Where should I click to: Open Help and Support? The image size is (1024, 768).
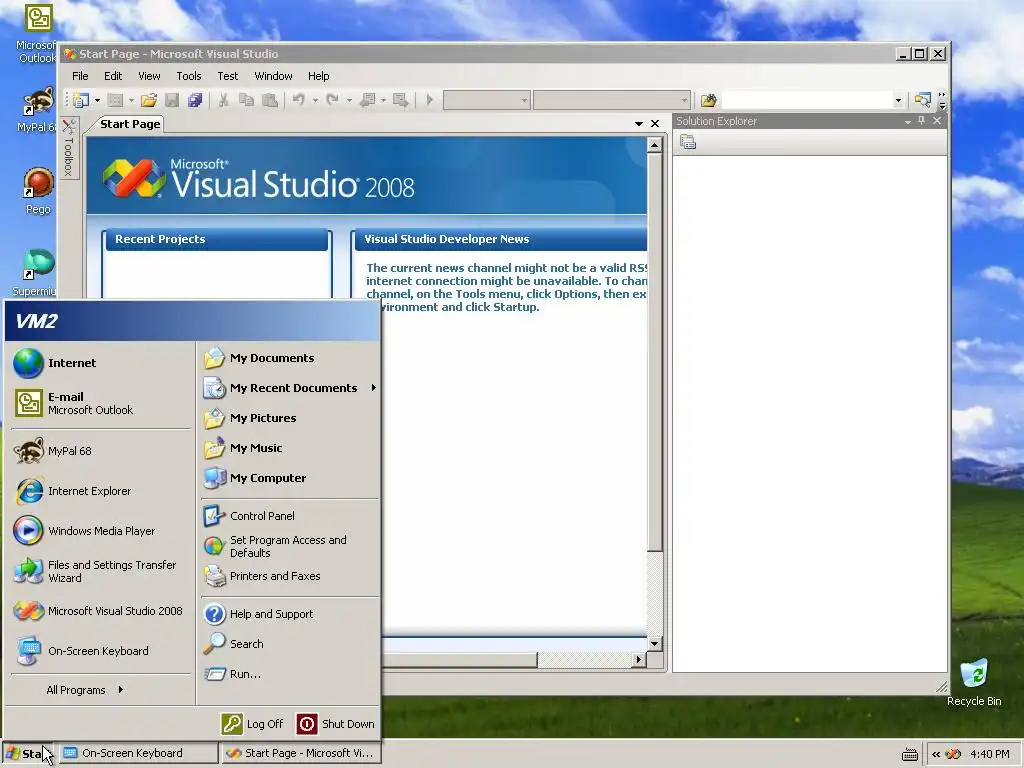click(x=289, y=614)
